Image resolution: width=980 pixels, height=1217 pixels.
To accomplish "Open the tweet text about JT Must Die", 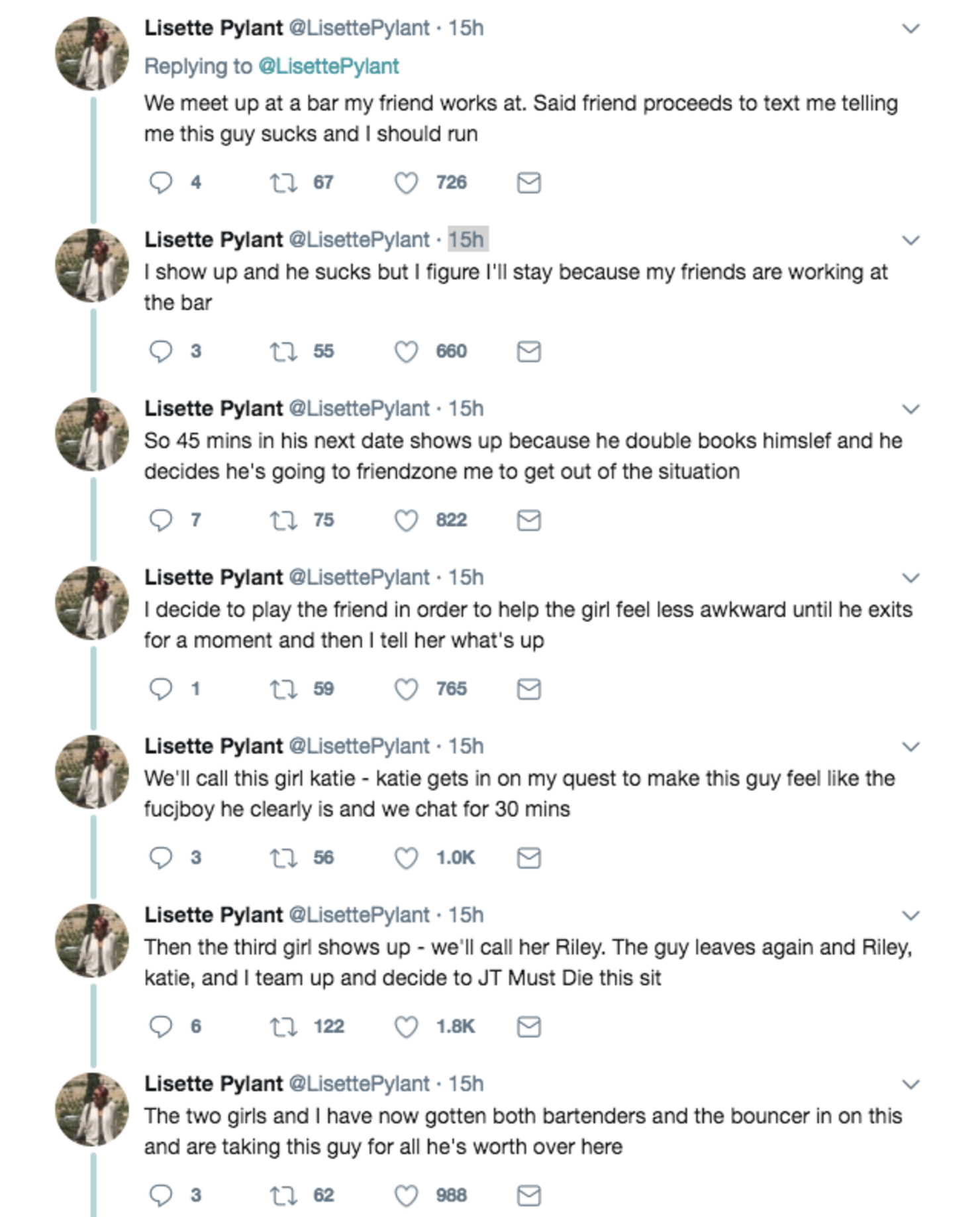I will (x=528, y=963).
